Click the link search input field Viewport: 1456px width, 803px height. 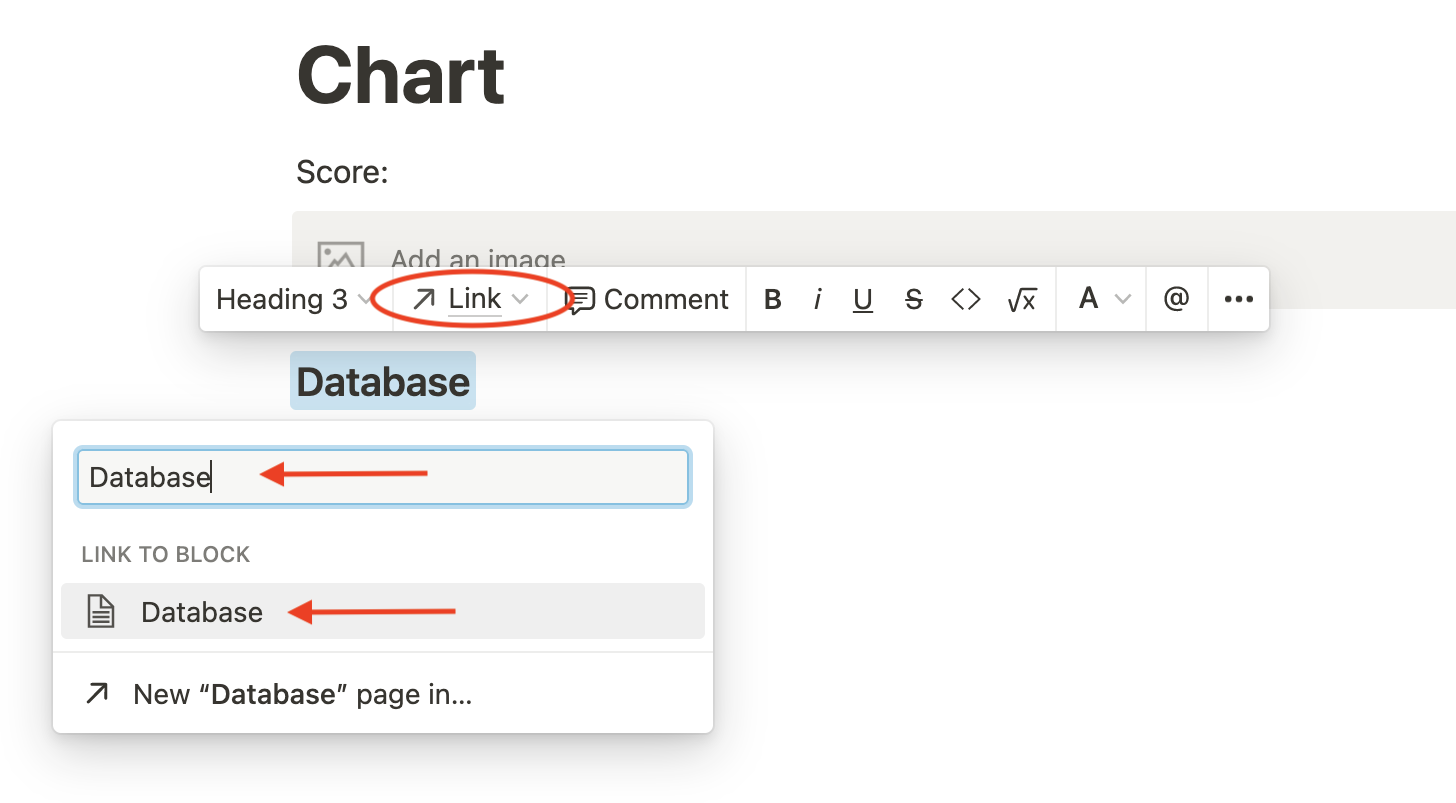[383, 477]
